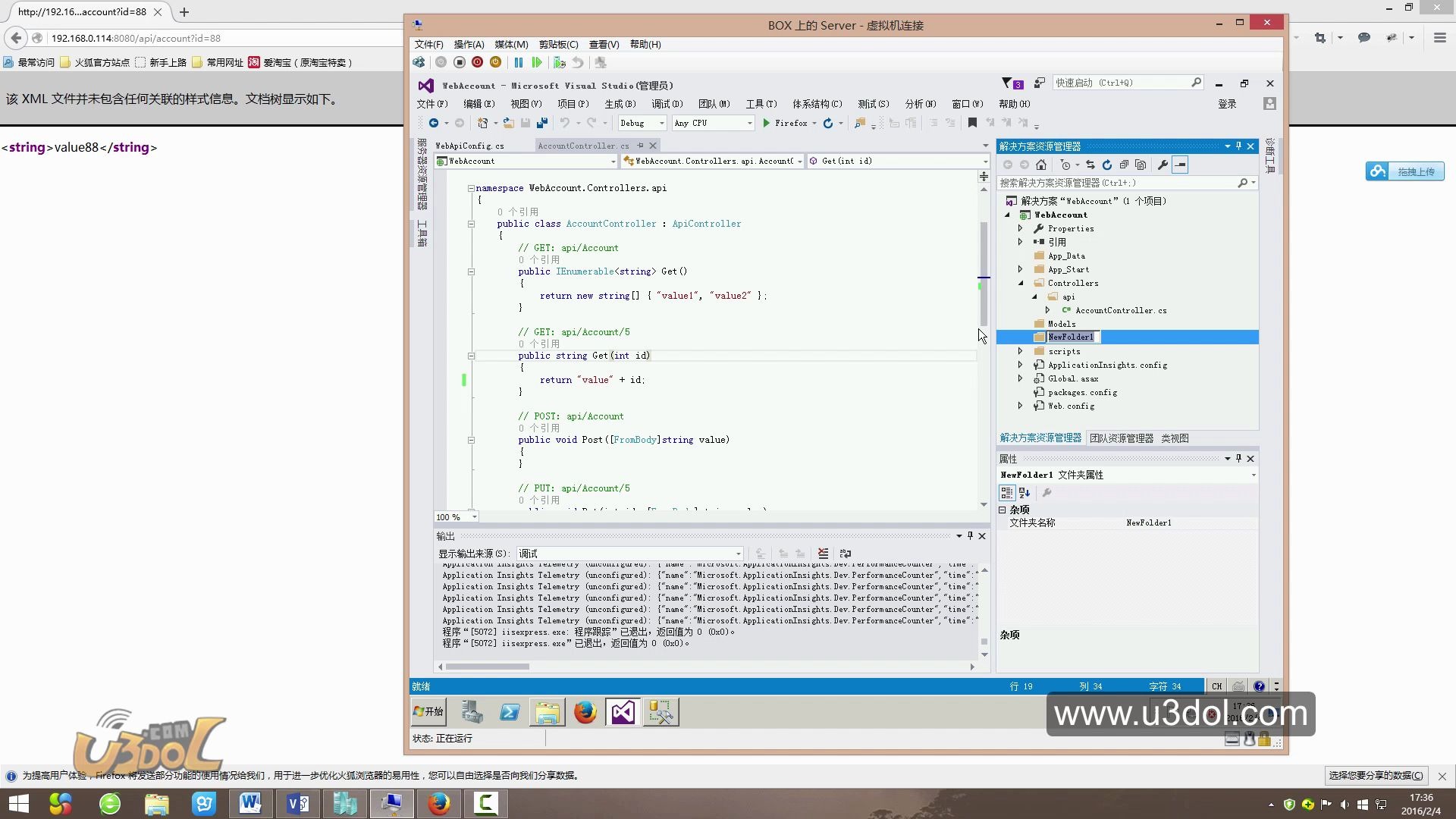Toggle auto-hide pin on Solution Explorer panel
The width and height of the screenshot is (1456, 819).
[x=1239, y=146]
